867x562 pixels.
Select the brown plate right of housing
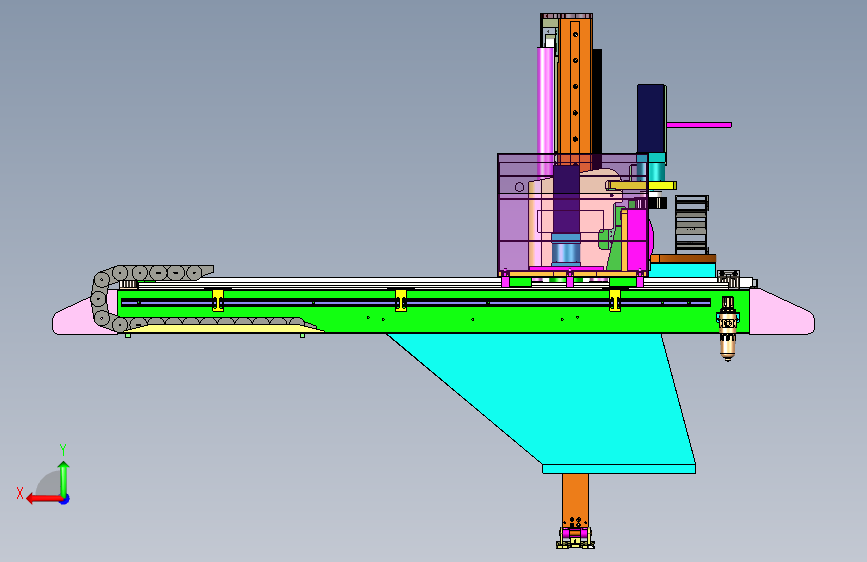point(683,258)
